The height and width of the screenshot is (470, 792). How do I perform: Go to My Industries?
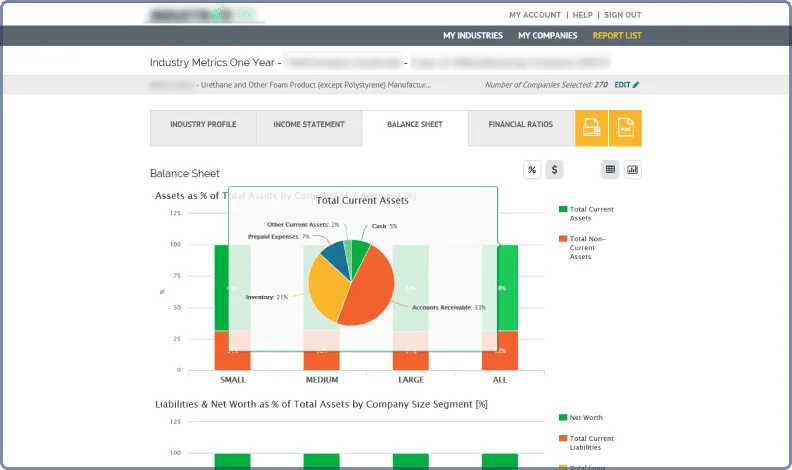[473, 35]
